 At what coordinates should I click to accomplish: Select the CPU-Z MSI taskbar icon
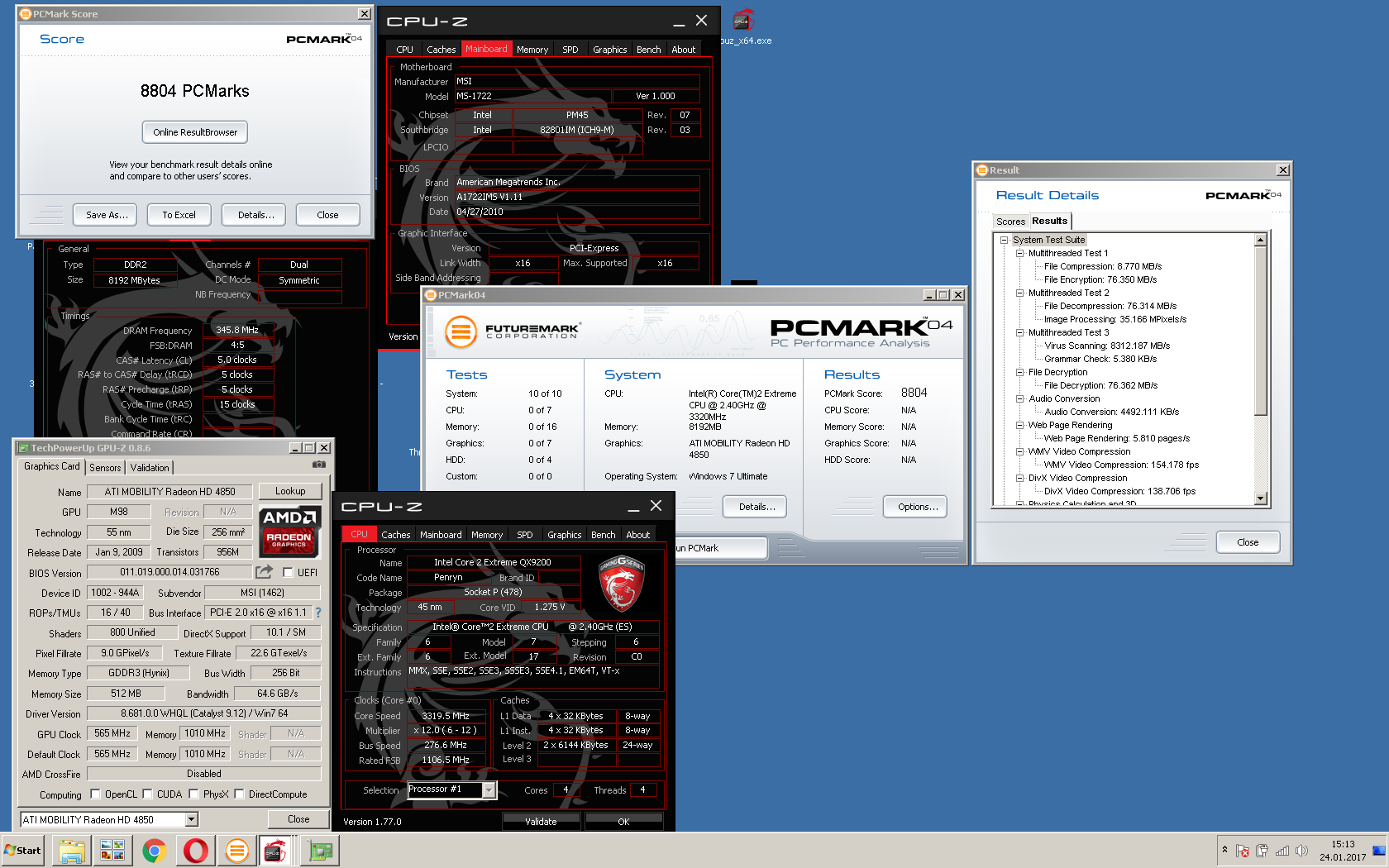tap(275, 850)
